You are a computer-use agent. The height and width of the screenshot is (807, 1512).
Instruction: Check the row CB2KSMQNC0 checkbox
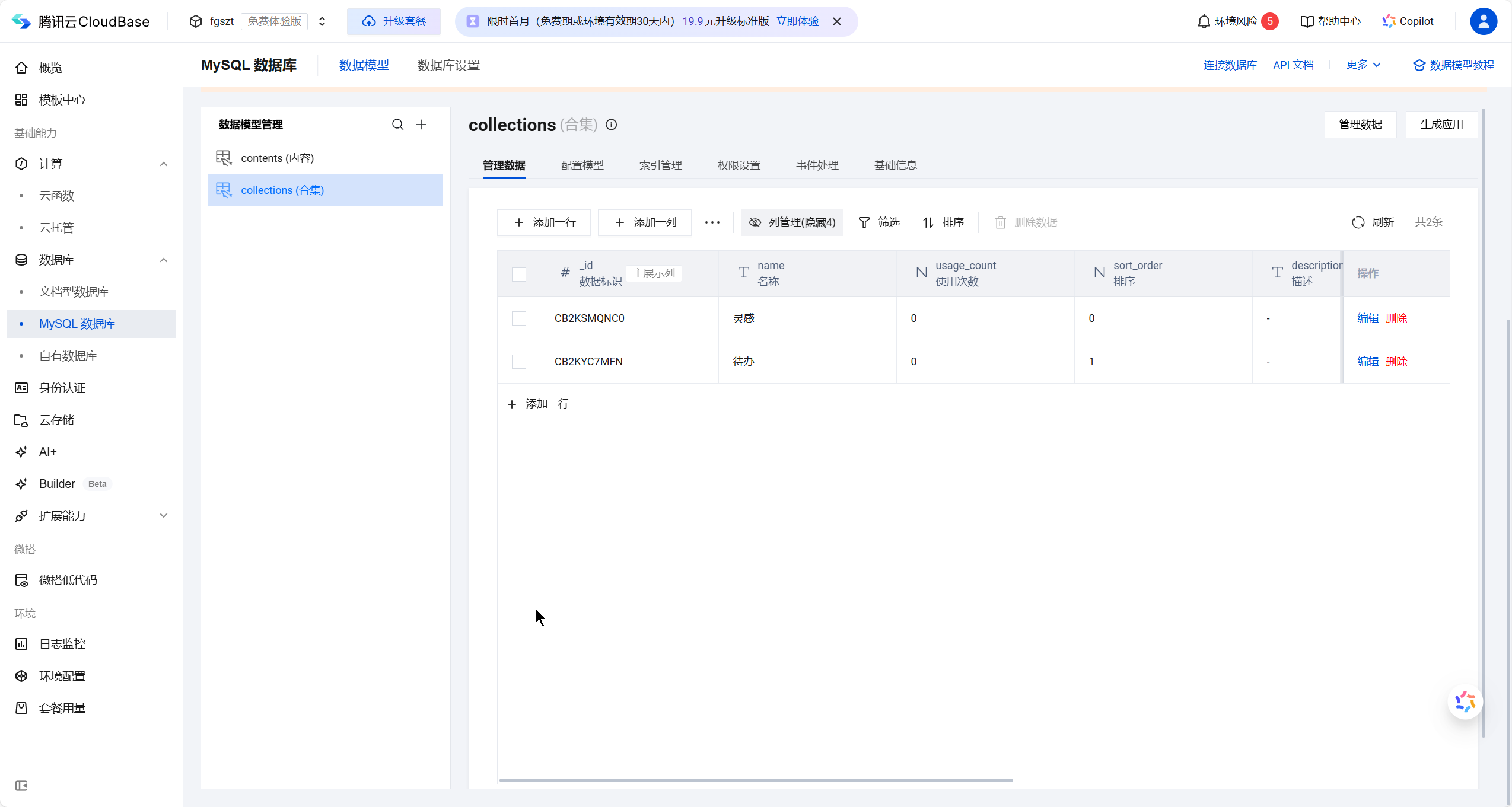click(x=519, y=318)
